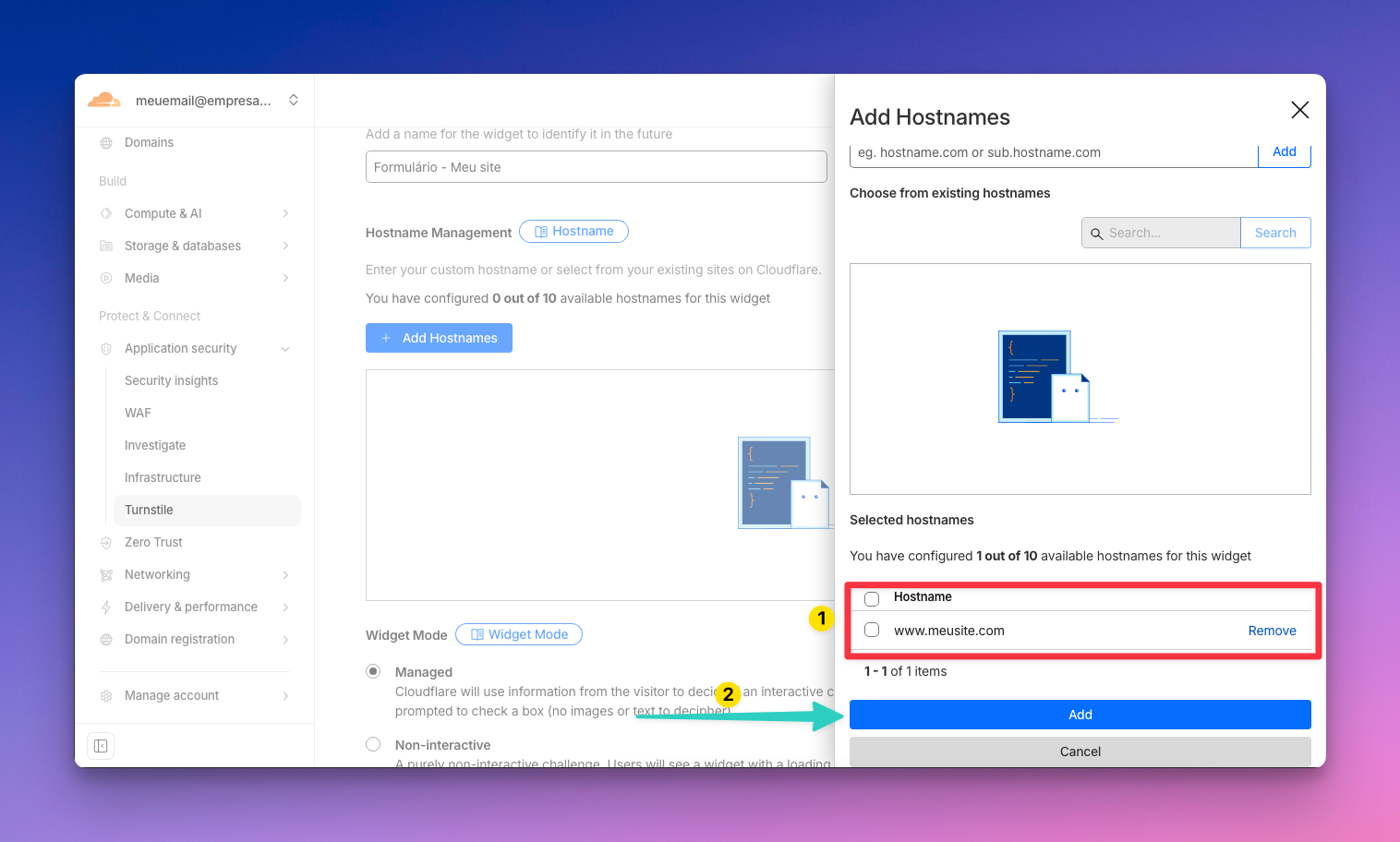Click the Zero Trust shield icon
The width and height of the screenshot is (1400, 842).
click(106, 543)
